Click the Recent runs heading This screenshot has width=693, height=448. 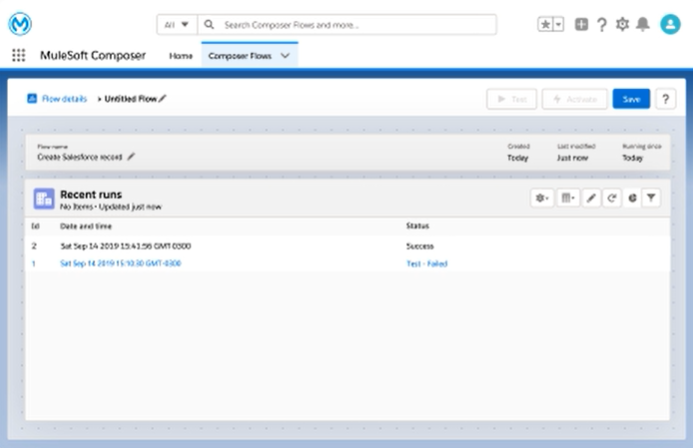[x=91, y=194]
